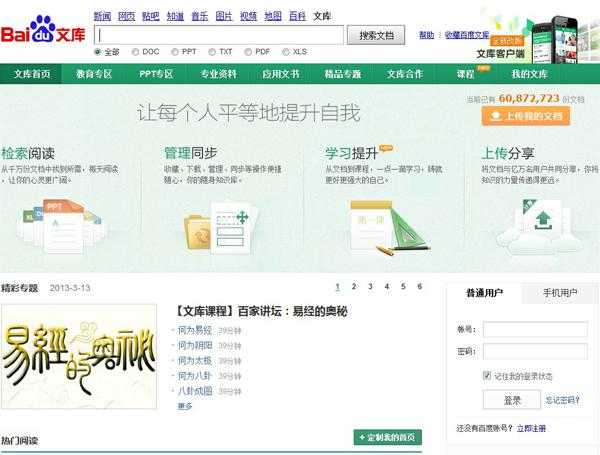Screen dimensions: 600x455
Task: Go to featured topic page 2
Action: (354, 286)
